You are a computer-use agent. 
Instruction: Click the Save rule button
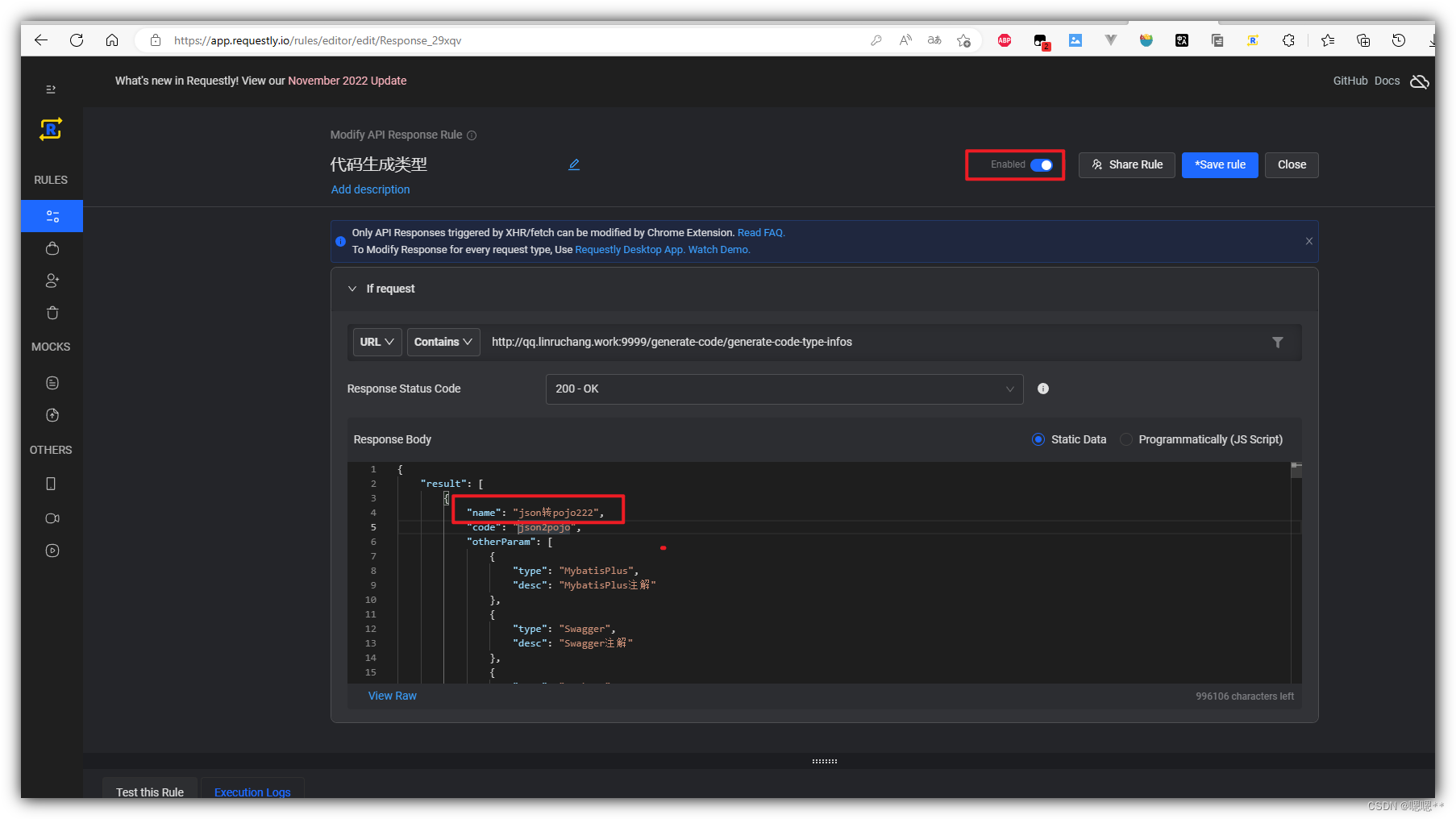coord(1220,164)
